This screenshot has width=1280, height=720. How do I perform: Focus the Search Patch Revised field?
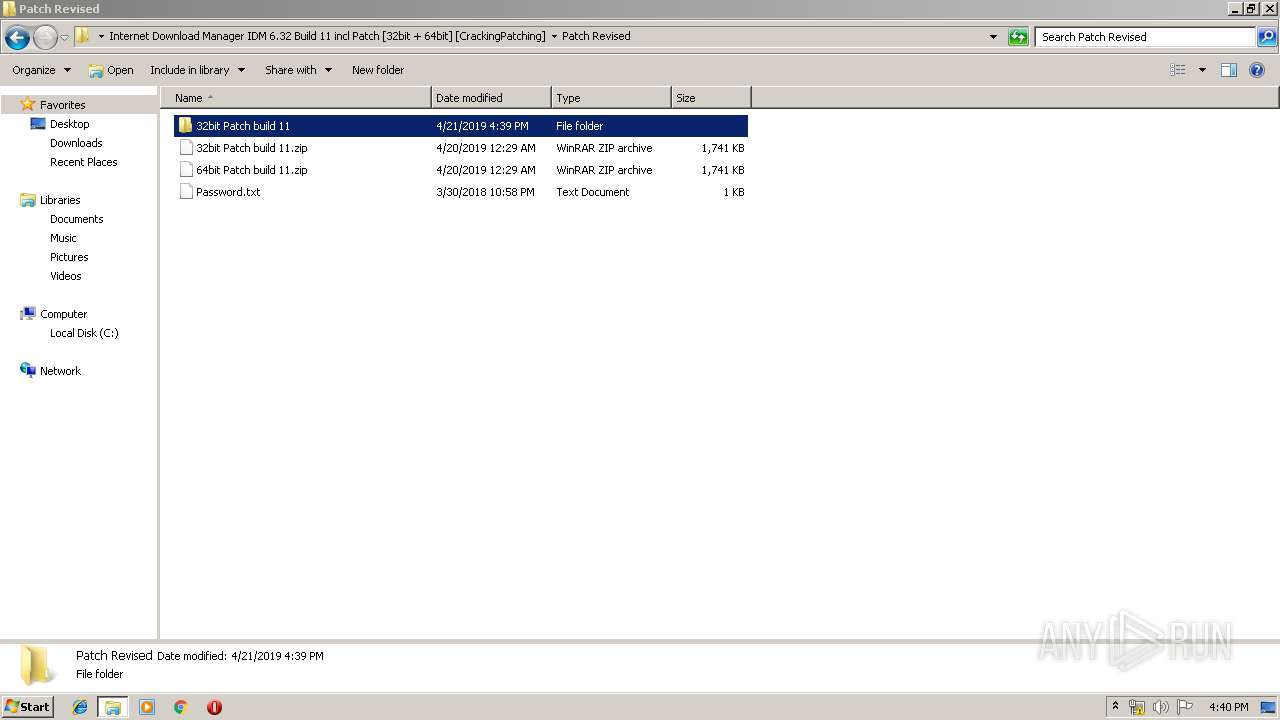1145,37
